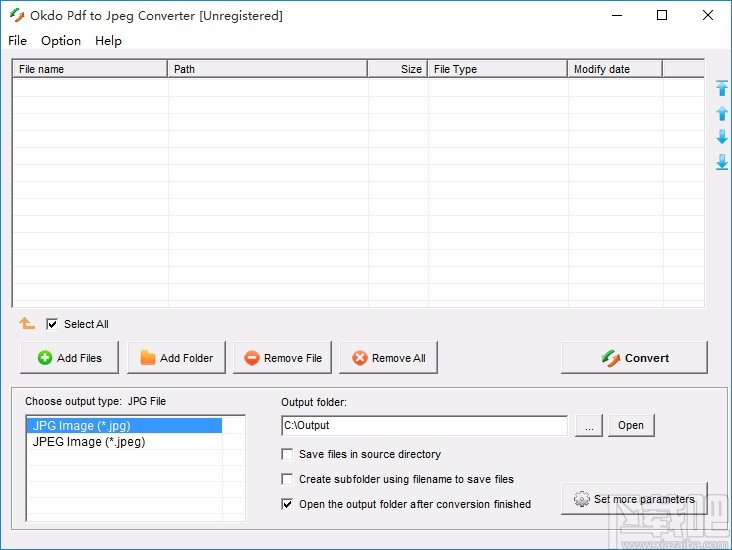
Task: Select JPEG Image (*.jpeg) output type
Action: pos(124,442)
